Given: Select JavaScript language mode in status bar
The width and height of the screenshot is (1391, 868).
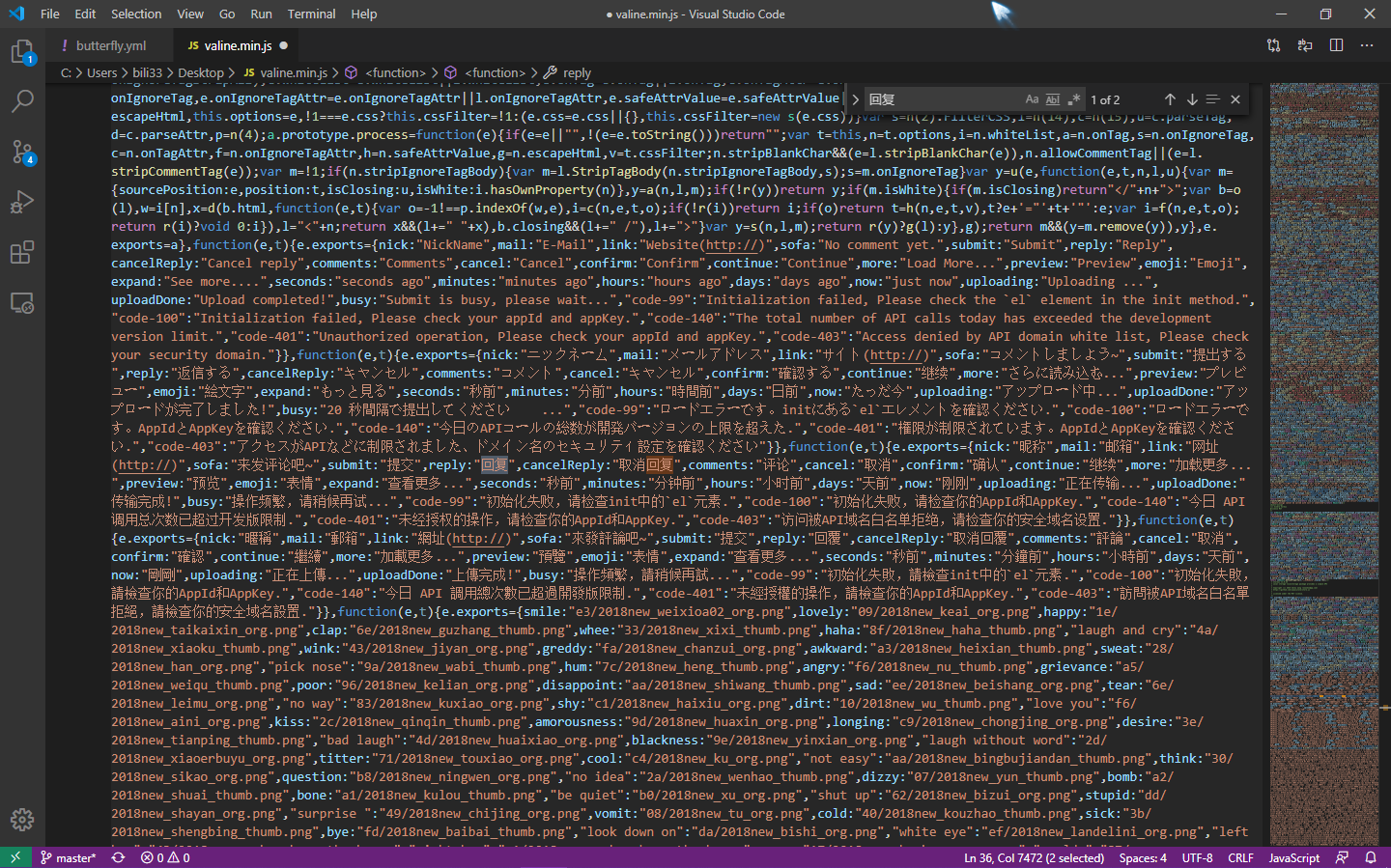Looking at the screenshot, I should pos(1293,857).
